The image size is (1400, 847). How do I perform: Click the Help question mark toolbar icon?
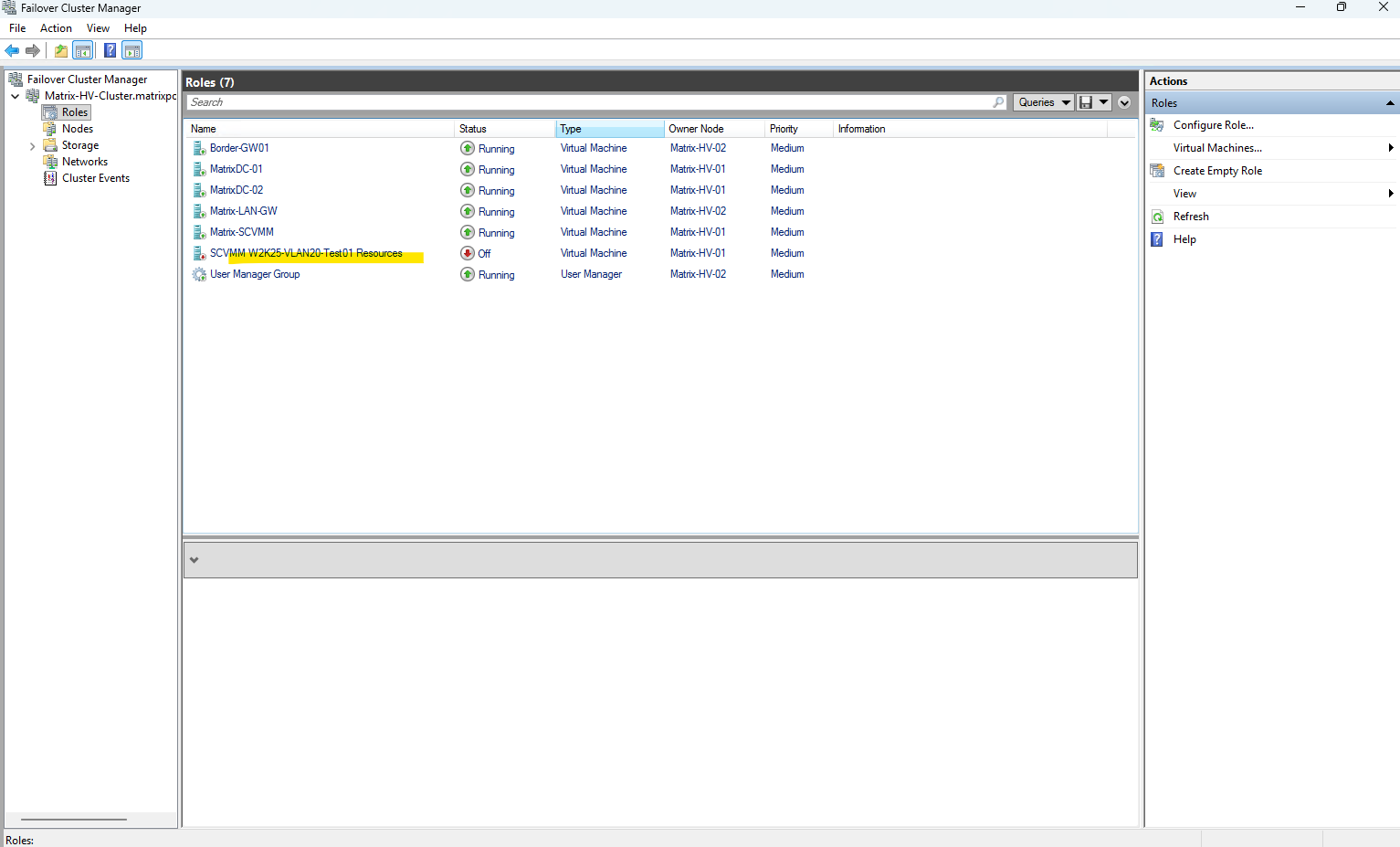(x=110, y=51)
